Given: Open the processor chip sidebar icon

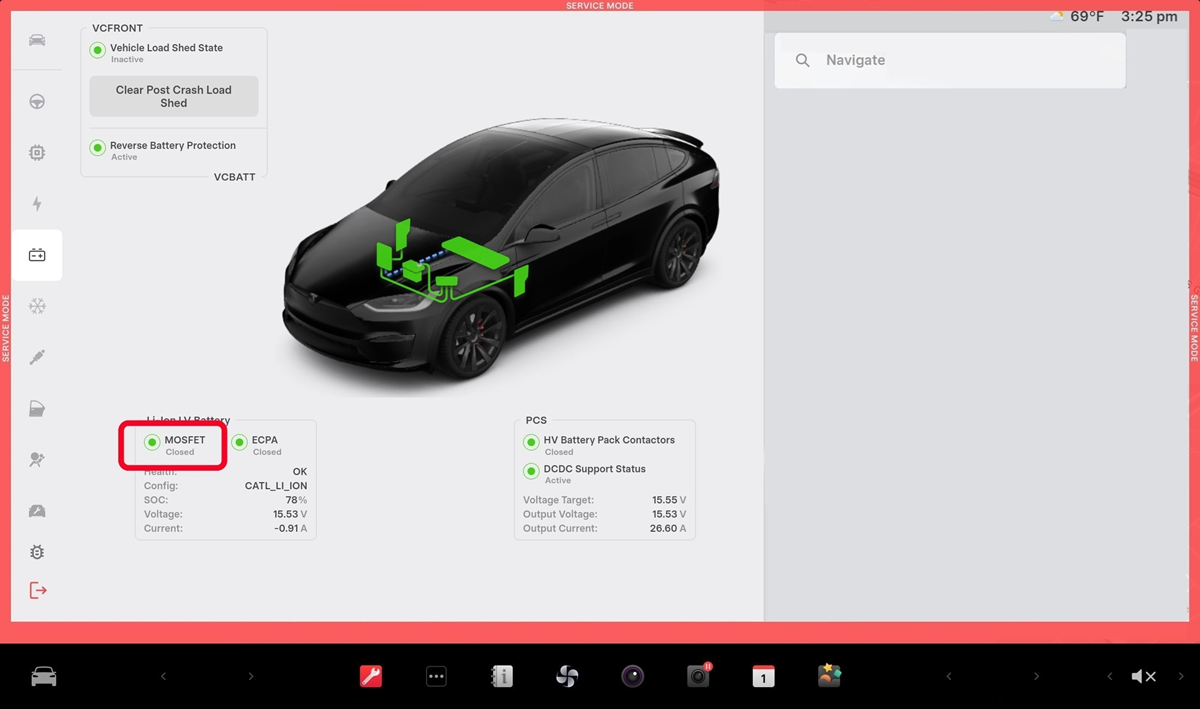Looking at the screenshot, I should tap(37, 153).
